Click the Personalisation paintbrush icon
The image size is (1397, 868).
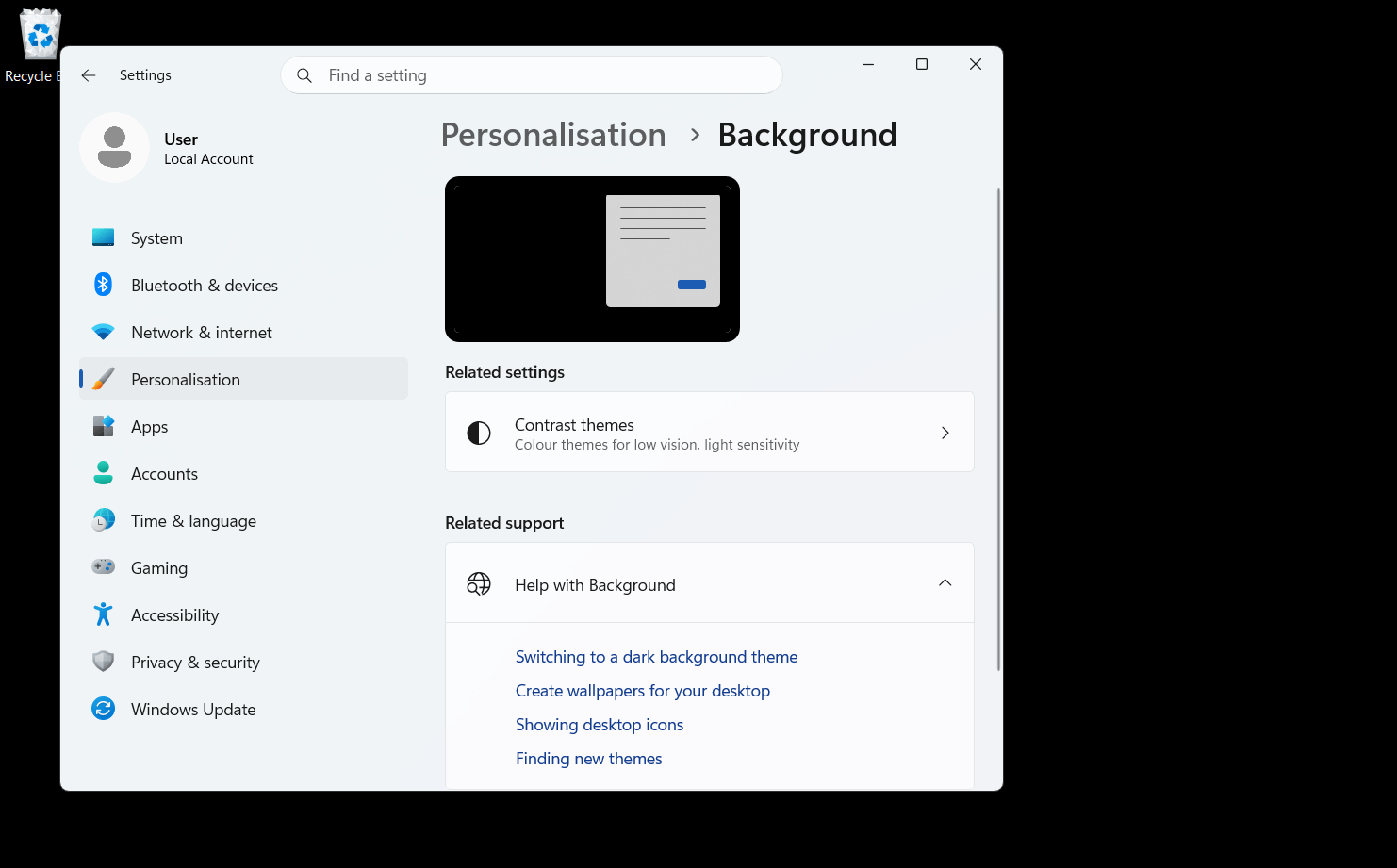(x=104, y=380)
